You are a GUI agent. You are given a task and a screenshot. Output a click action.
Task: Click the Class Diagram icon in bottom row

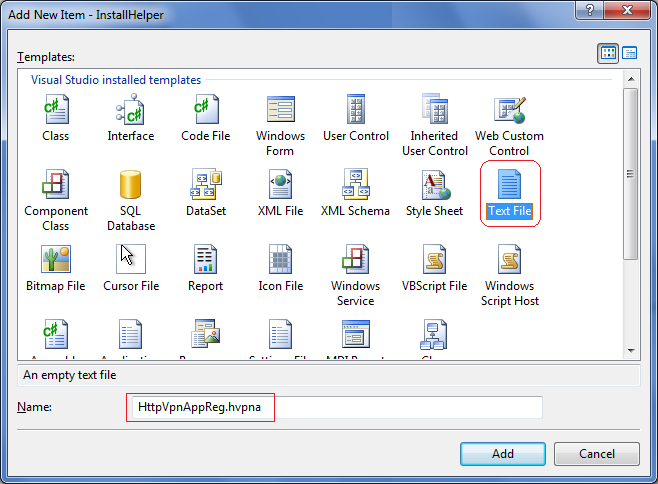tap(433, 335)
